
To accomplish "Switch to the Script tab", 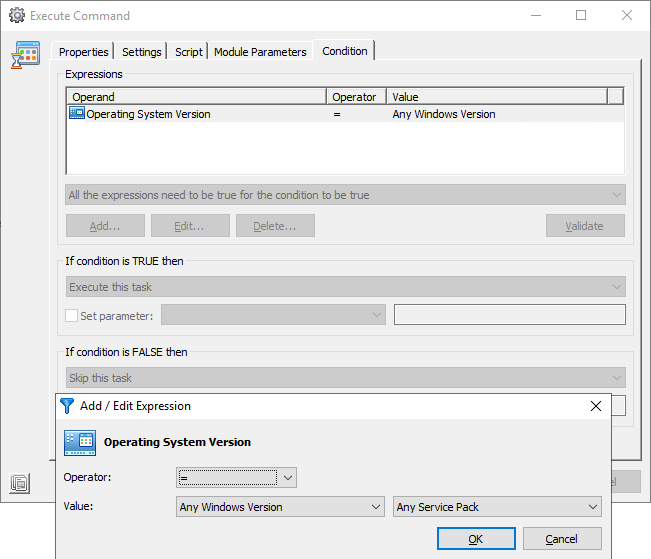I will 189,52.
